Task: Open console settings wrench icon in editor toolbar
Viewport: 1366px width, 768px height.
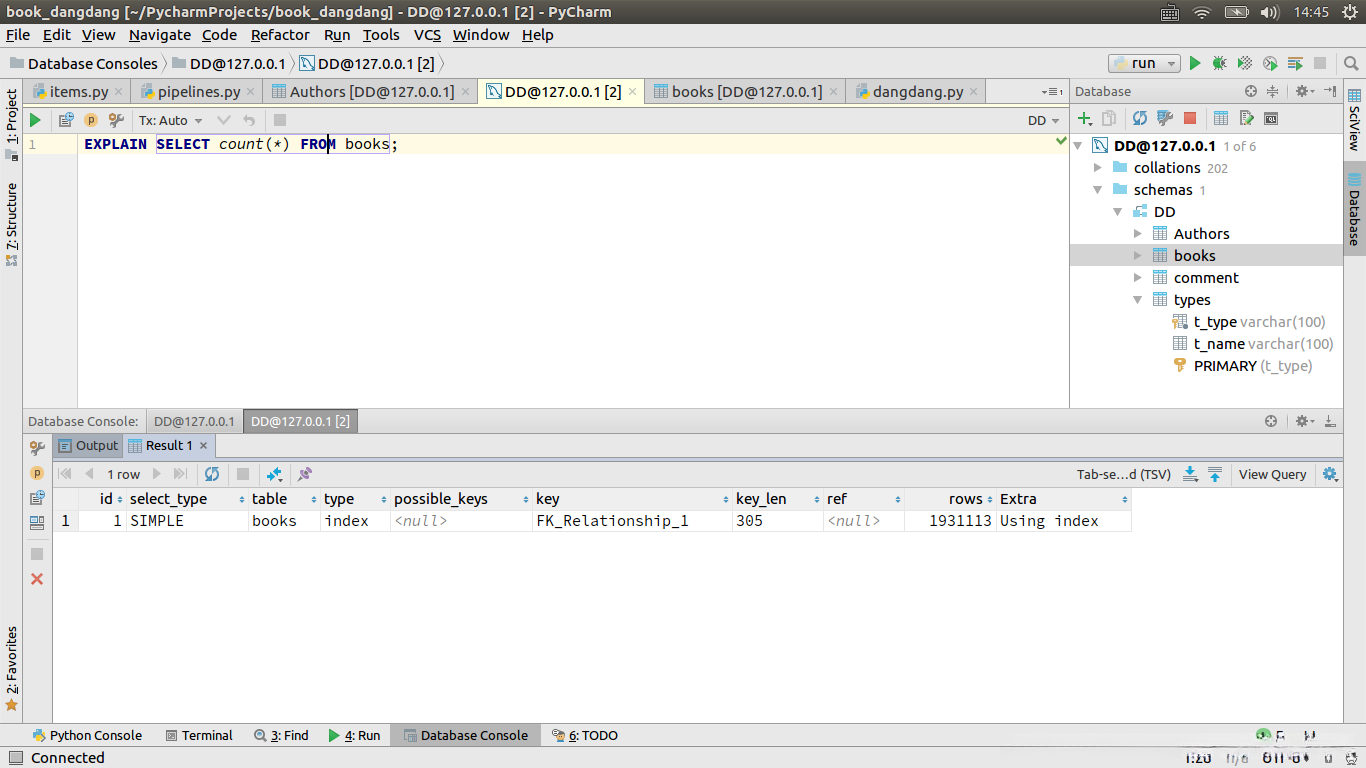Action: (116, 120)
